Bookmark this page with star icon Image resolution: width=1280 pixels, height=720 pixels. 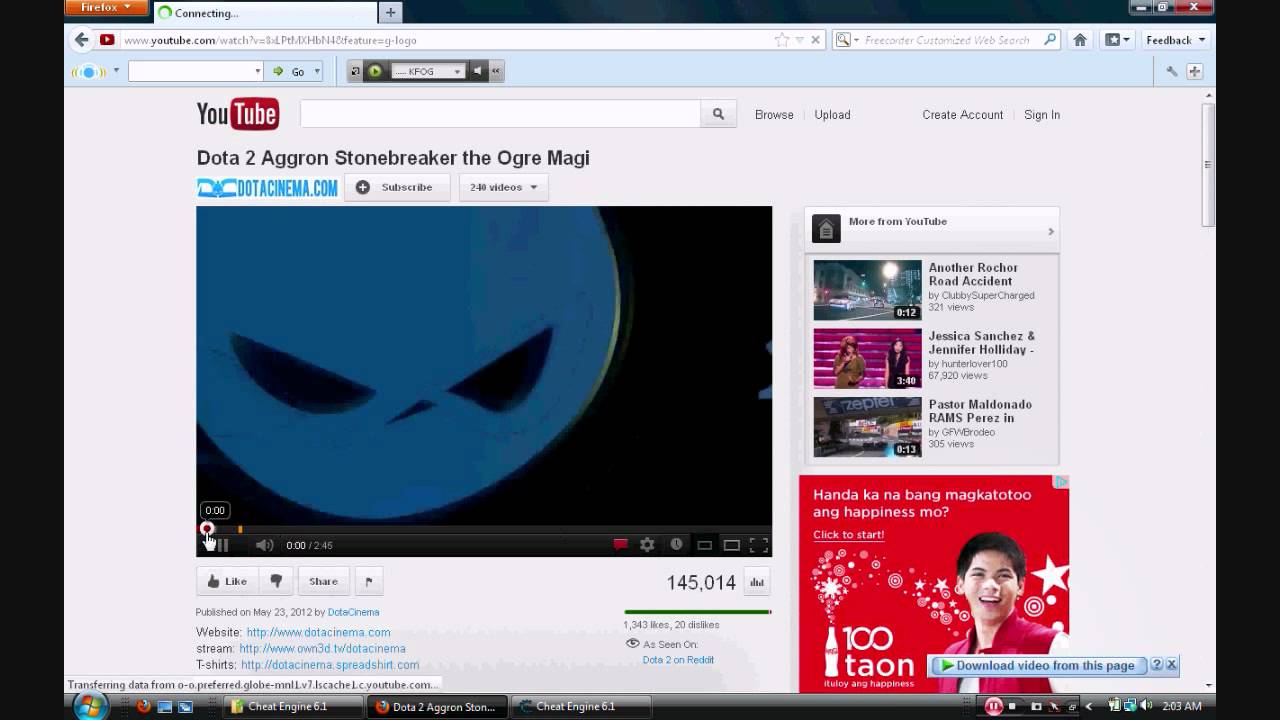(781, 40)
